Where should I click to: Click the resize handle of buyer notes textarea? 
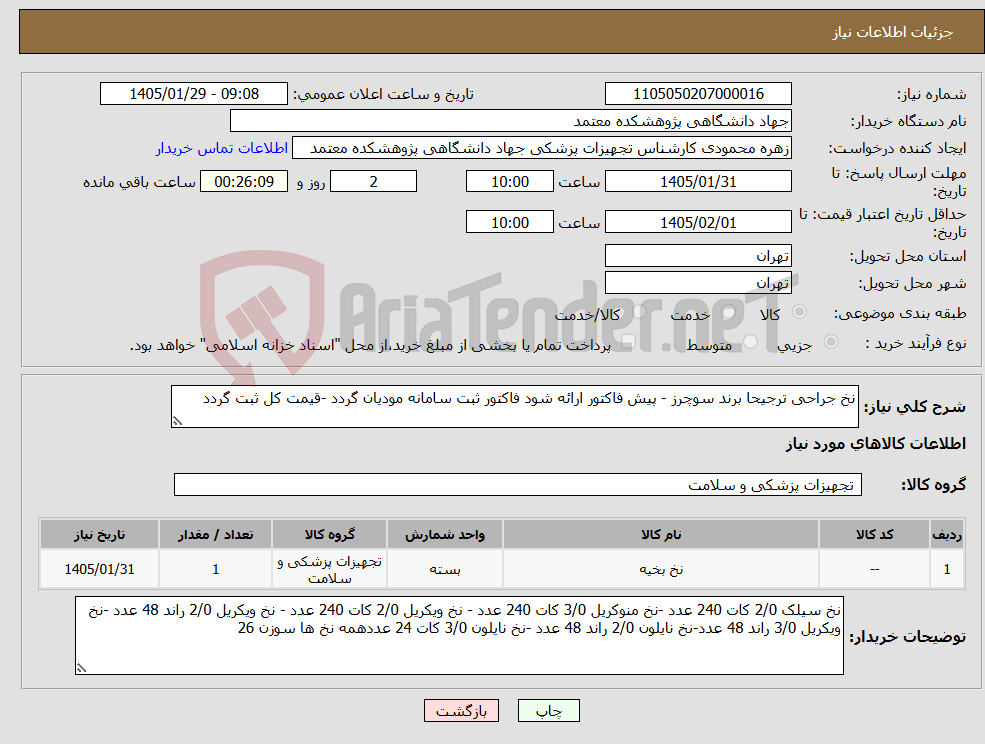tap(81, 669)
